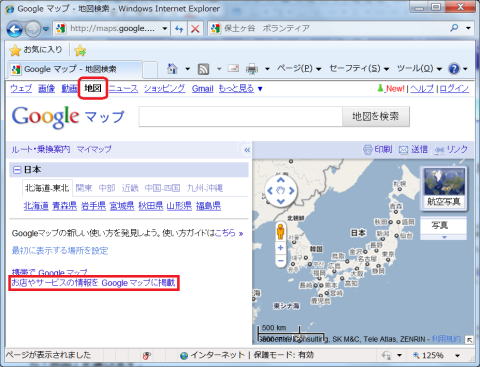Select the 近畿 region tab

130,188
